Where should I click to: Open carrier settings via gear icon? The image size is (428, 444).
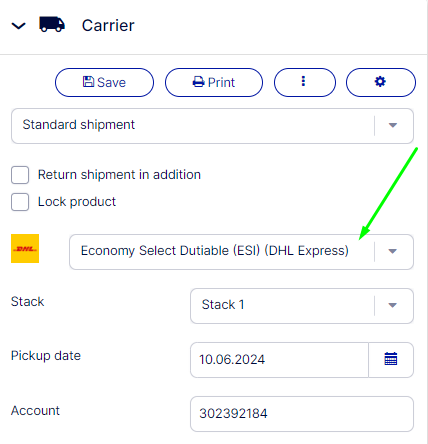[x=381, y=82]
